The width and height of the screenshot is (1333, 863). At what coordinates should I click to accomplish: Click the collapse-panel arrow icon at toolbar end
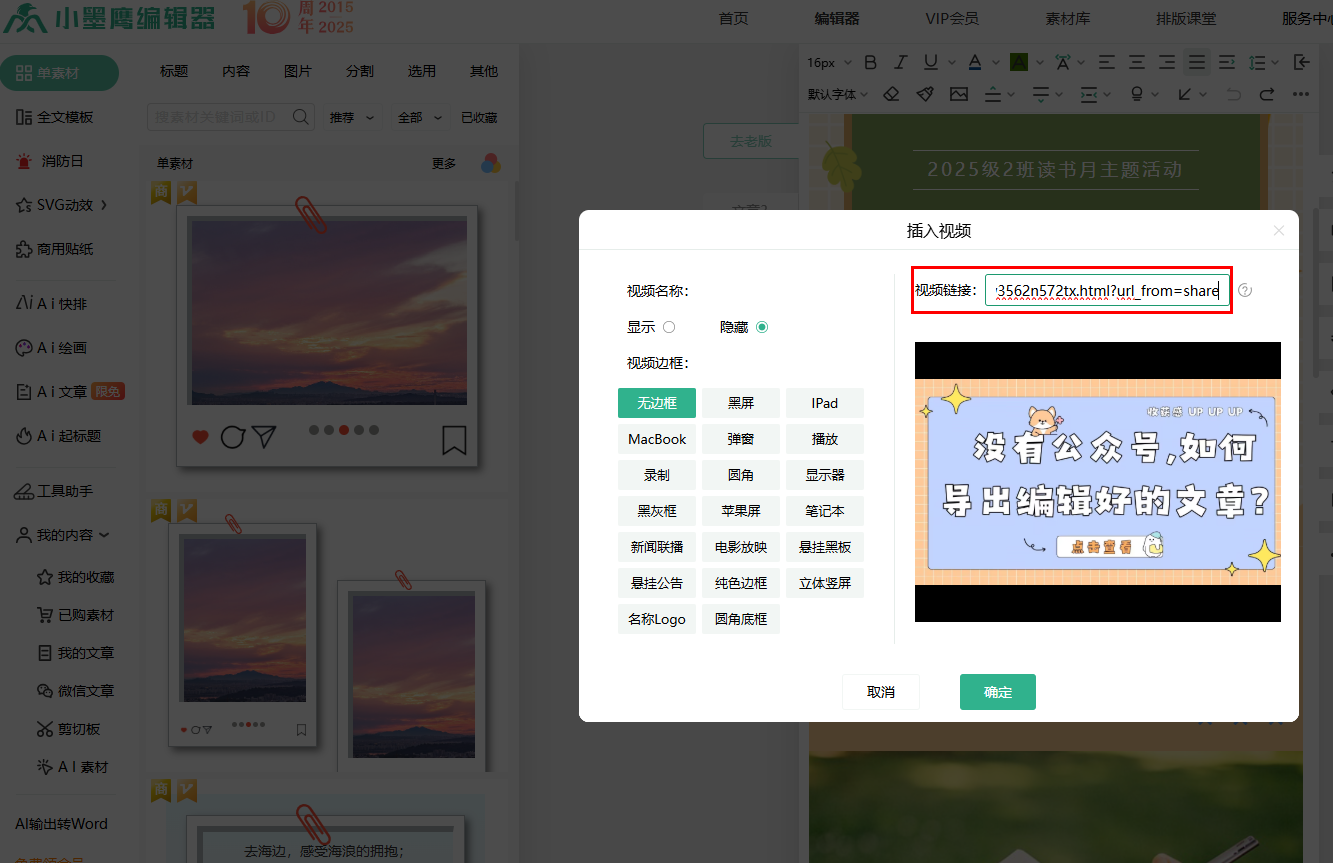click(1301, 62)
